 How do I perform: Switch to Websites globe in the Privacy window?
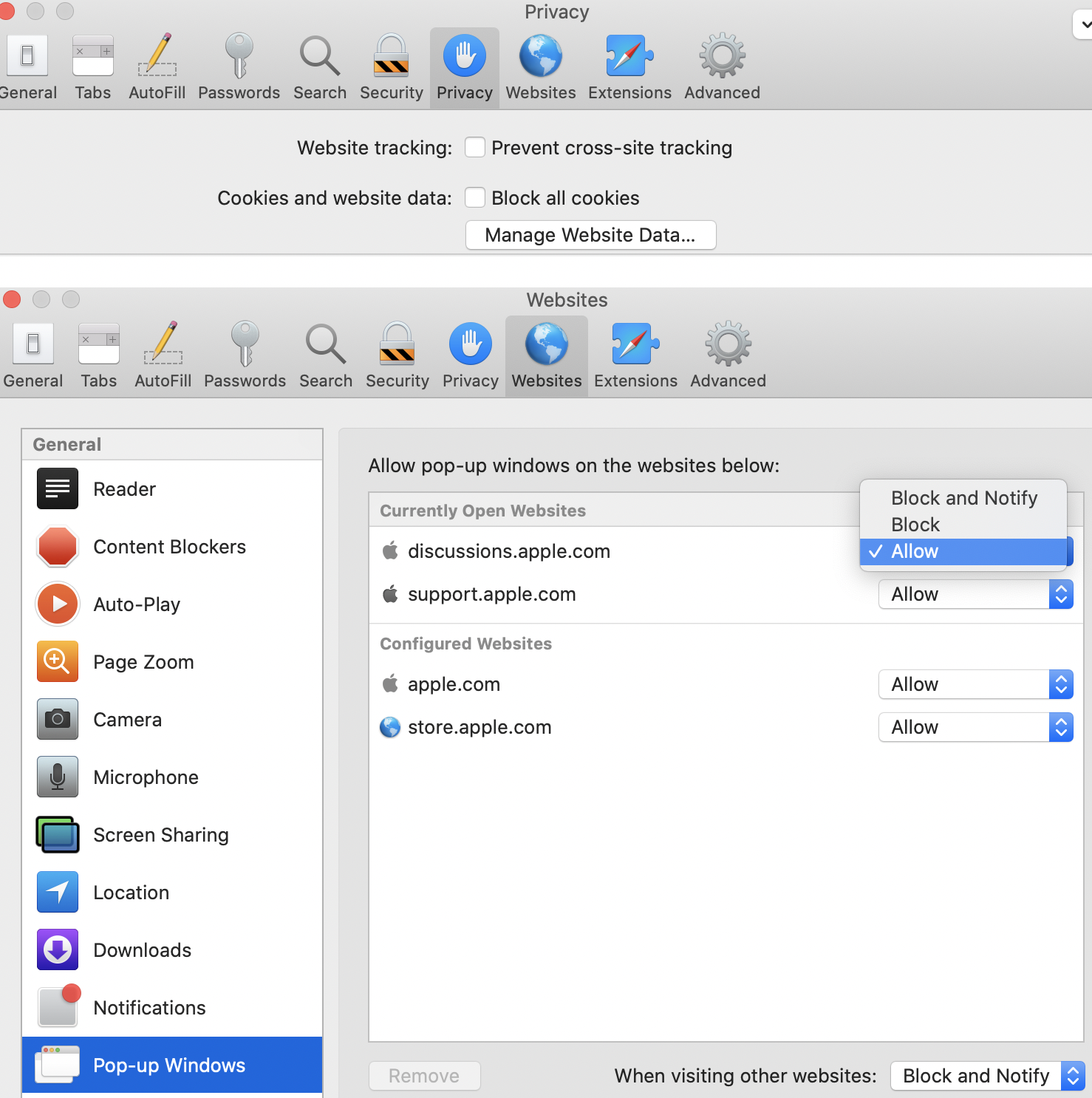541,68
